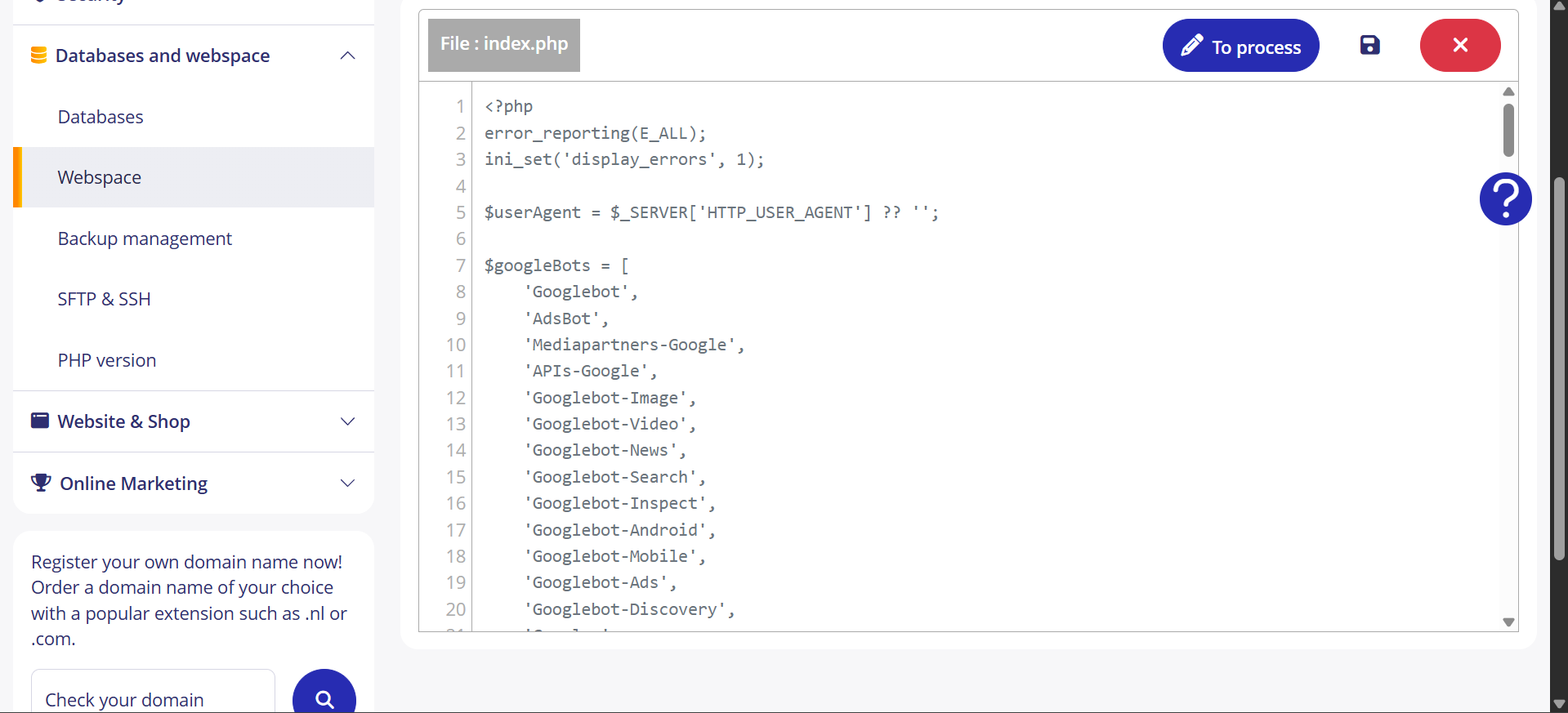The height and width of the screenshot is (713, 1568).
Task: Click the ini_set display_errors code line
Action: pyautogui.click(x=624, y=159)
